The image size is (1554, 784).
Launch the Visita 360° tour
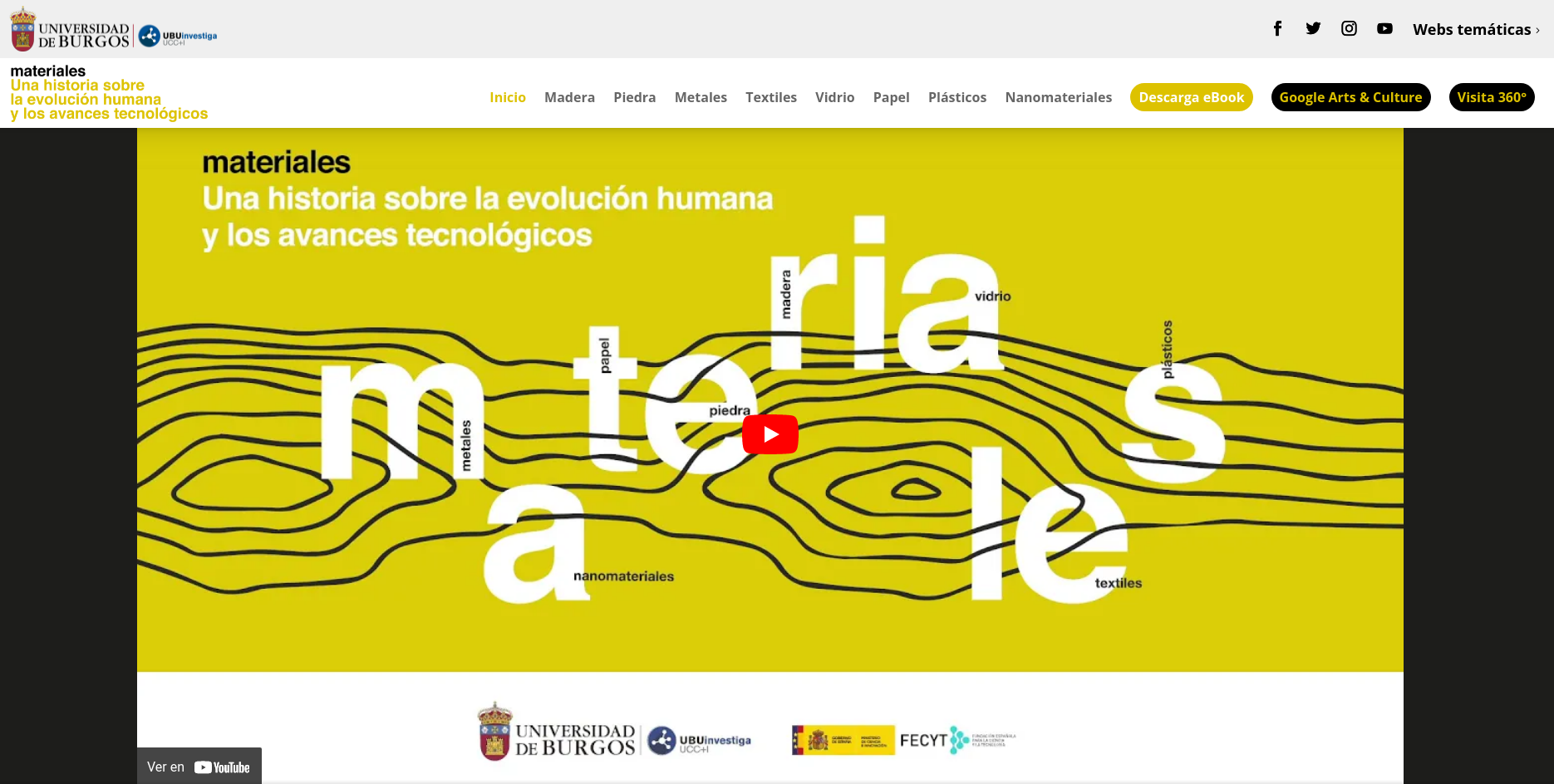pyautogui.click(x=1491, y=97)
